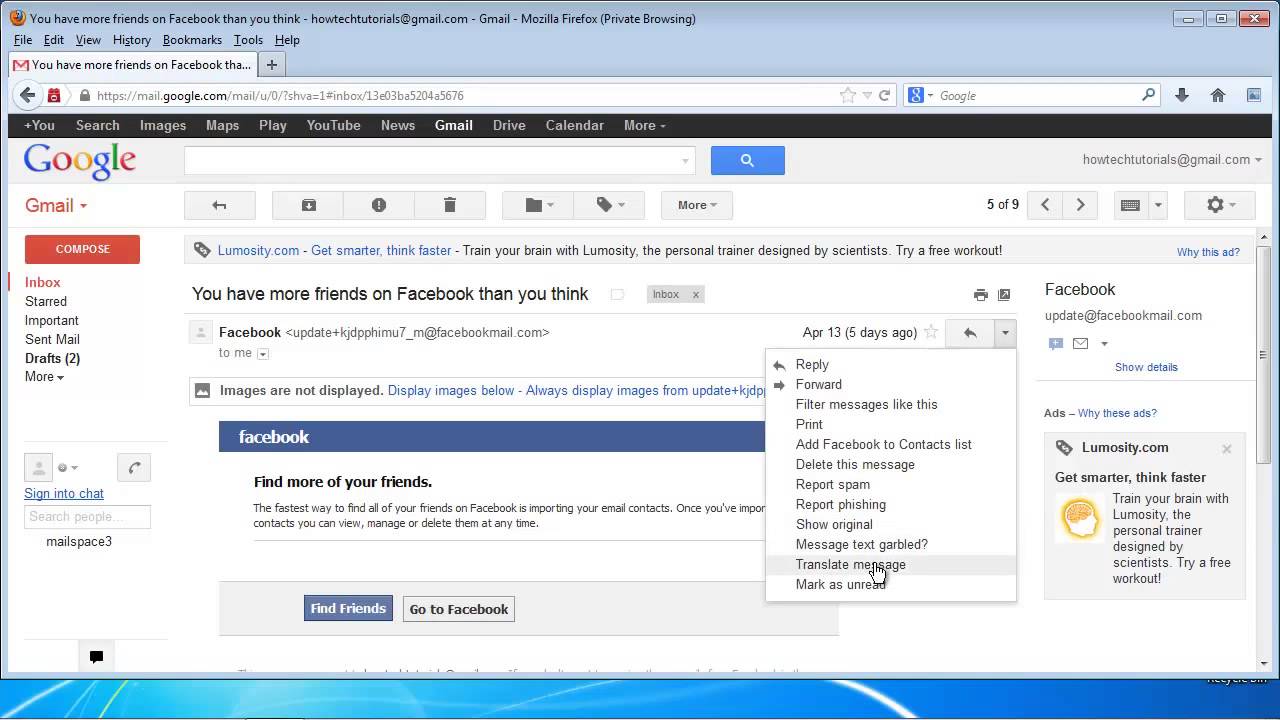Choose 'Mark as unread' in the menu
The width and height of the screenshot is (1280, 720).
click(x=890, y=585)
